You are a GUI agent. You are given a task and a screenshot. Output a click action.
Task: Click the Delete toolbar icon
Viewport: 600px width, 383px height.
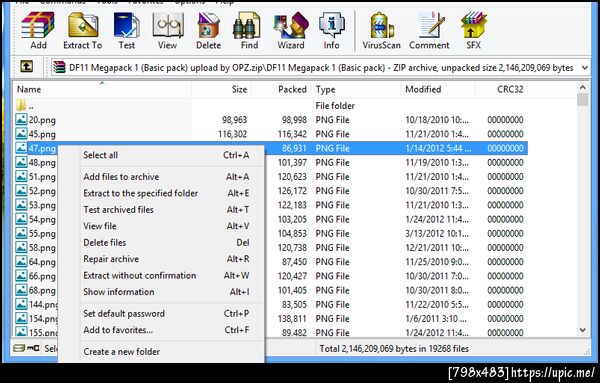point(209,31)
